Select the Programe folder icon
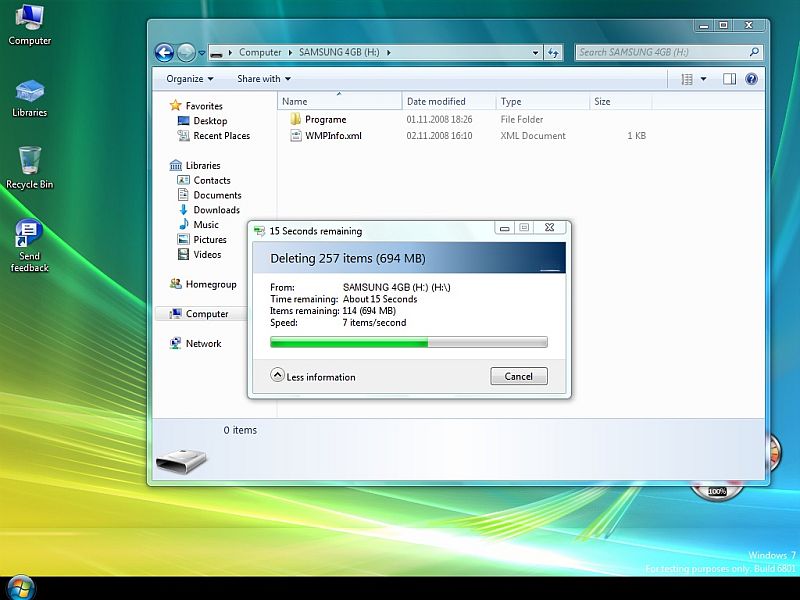Screen dimensions: 800x600 pos(295,119)
